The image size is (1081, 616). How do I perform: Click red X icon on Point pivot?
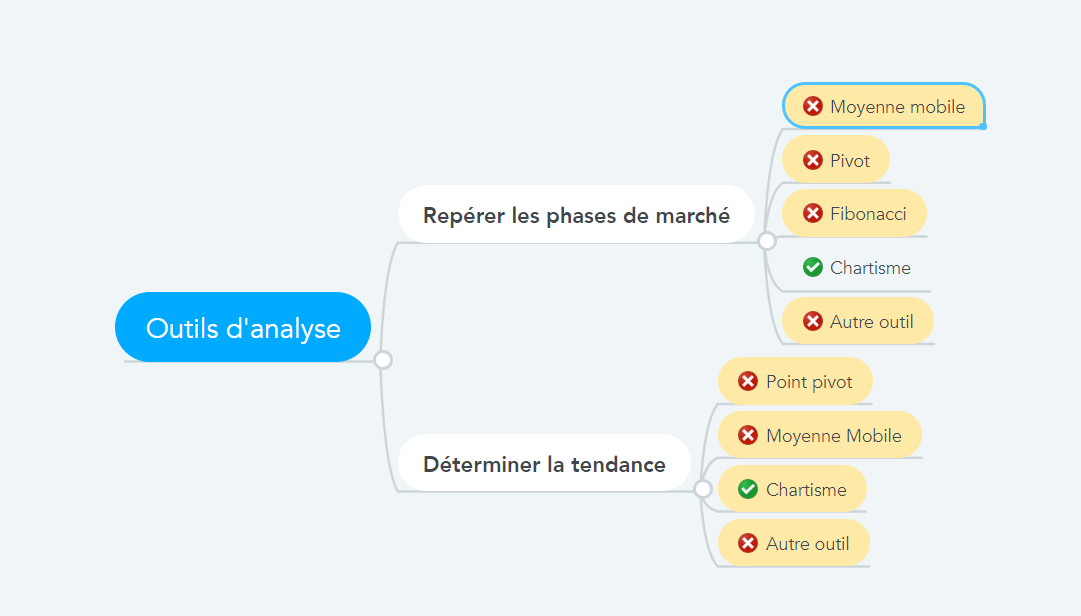pos(748,381)
